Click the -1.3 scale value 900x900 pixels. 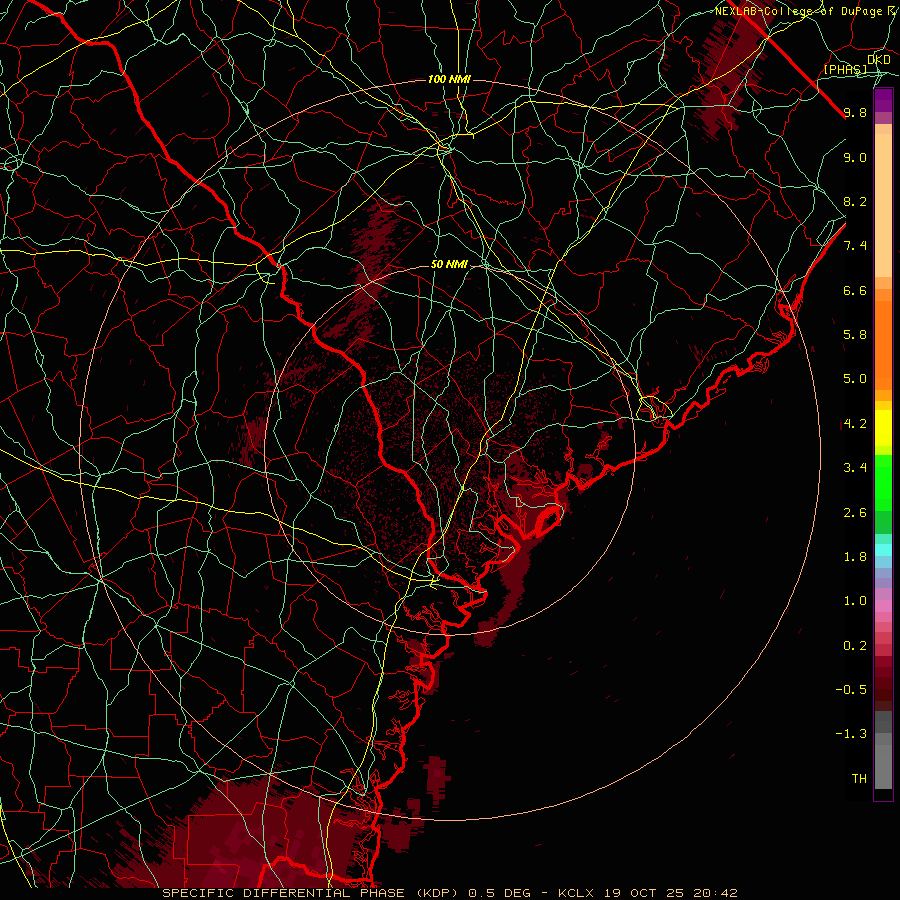(851, 734)
